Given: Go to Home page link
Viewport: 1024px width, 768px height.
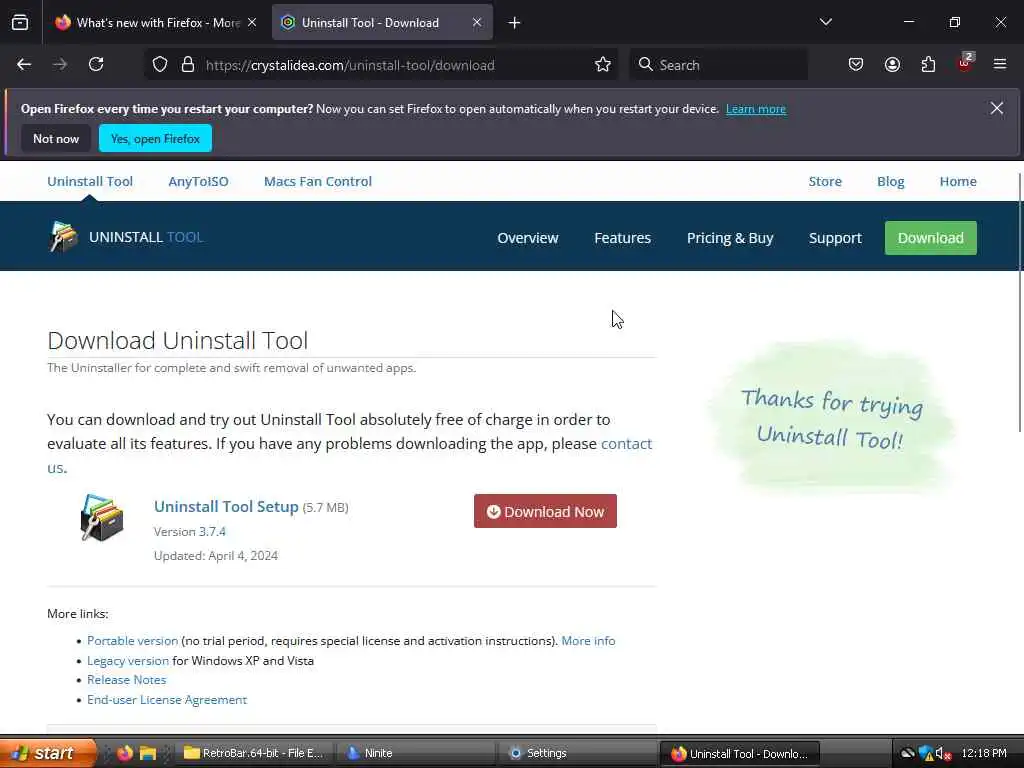Looking at the screenshot, I should (x=958, y=182).
